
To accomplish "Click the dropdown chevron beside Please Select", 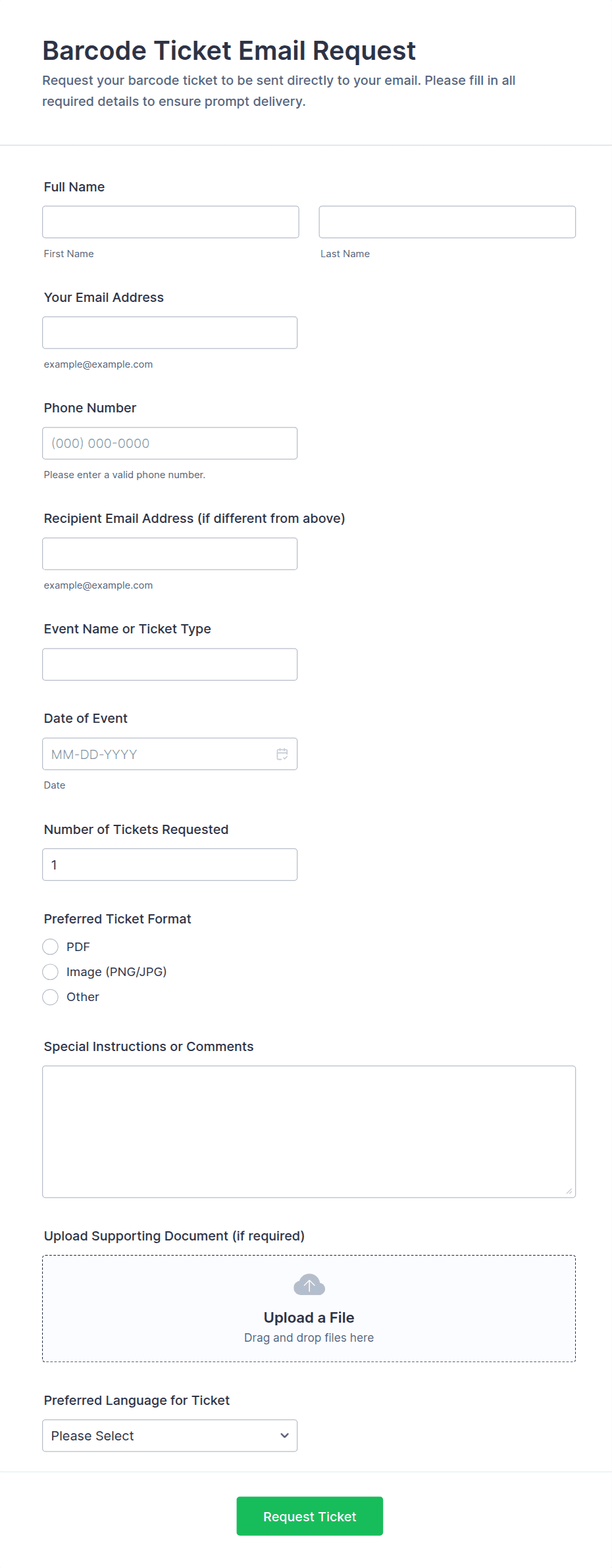I will 284,1435.
